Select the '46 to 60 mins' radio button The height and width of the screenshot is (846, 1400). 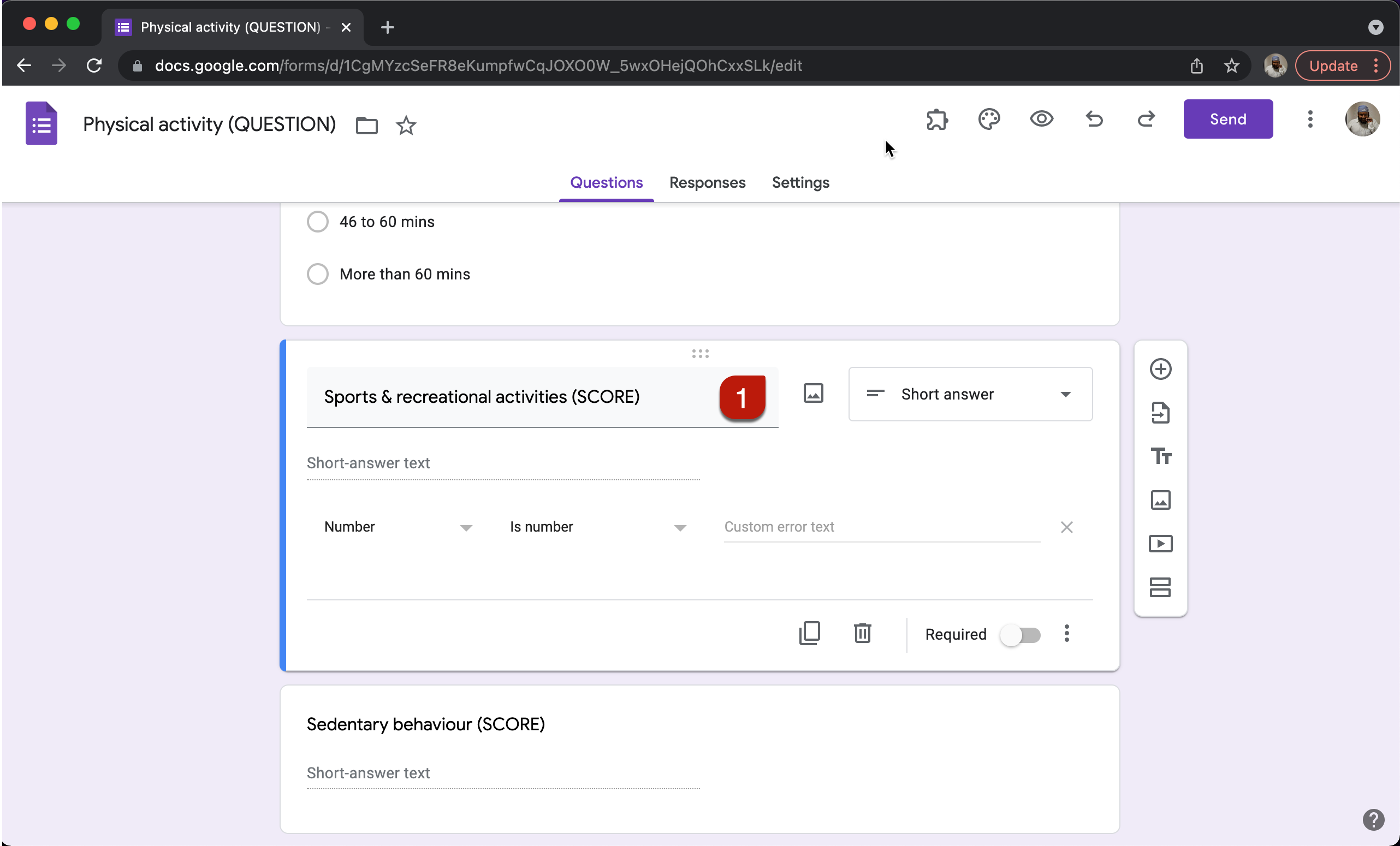318,222
